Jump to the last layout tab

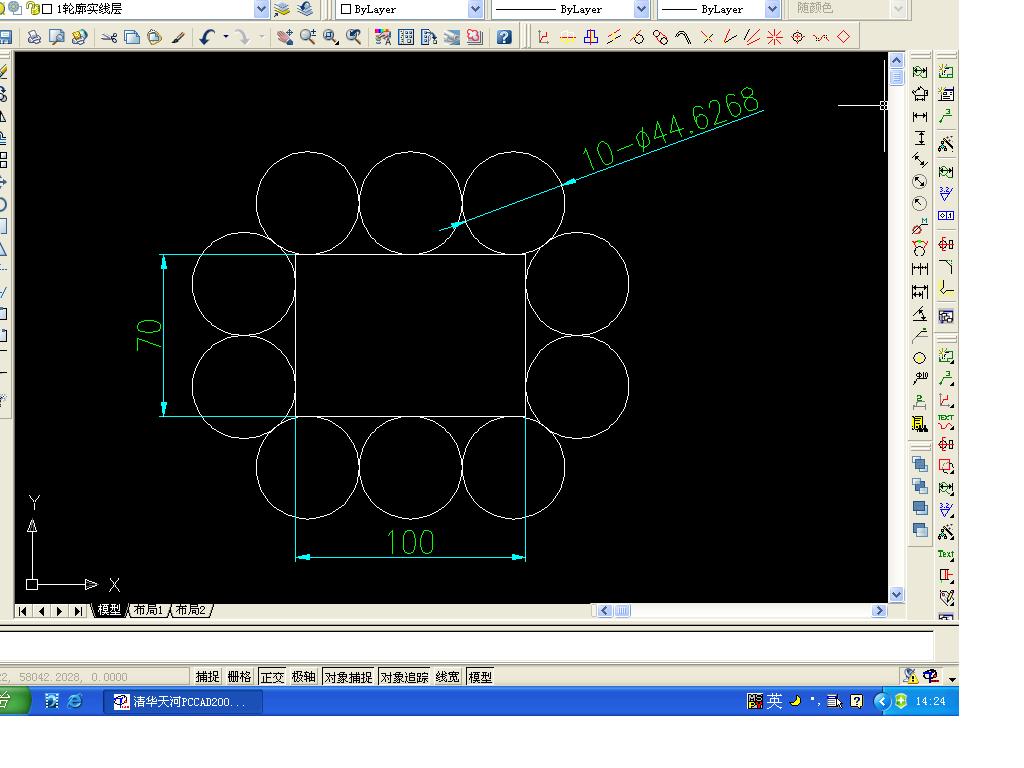pos(78,611)
